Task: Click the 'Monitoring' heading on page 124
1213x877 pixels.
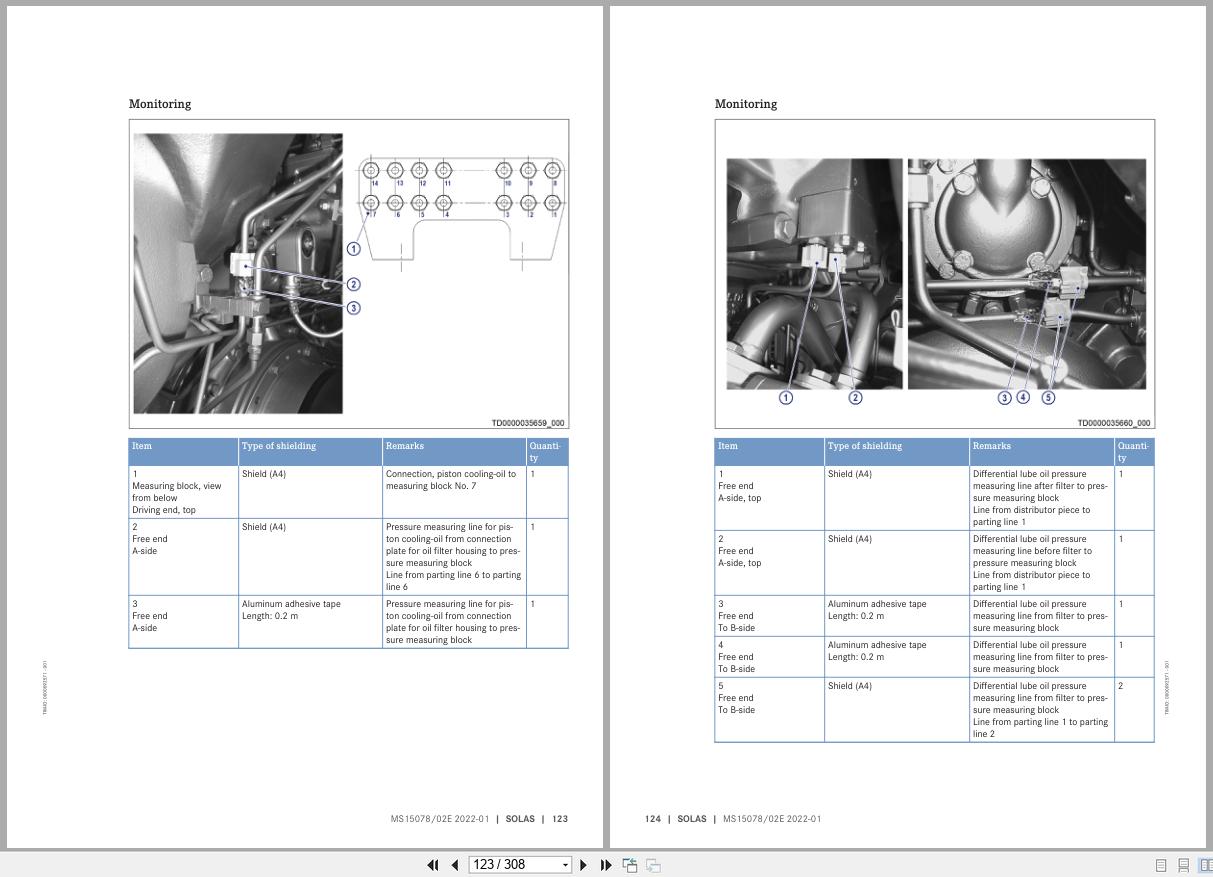Action: (x=746, y=104)
